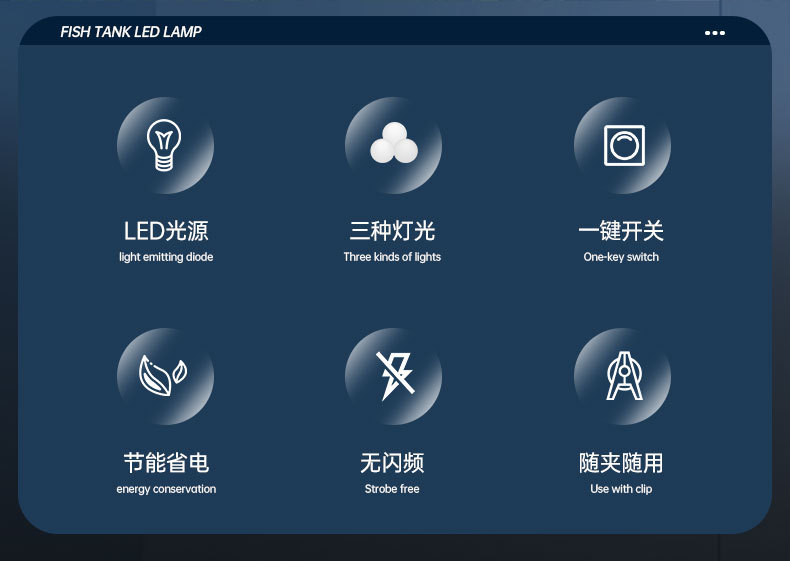Click the green leaves energy icon
790x561 pixels.
163,376
